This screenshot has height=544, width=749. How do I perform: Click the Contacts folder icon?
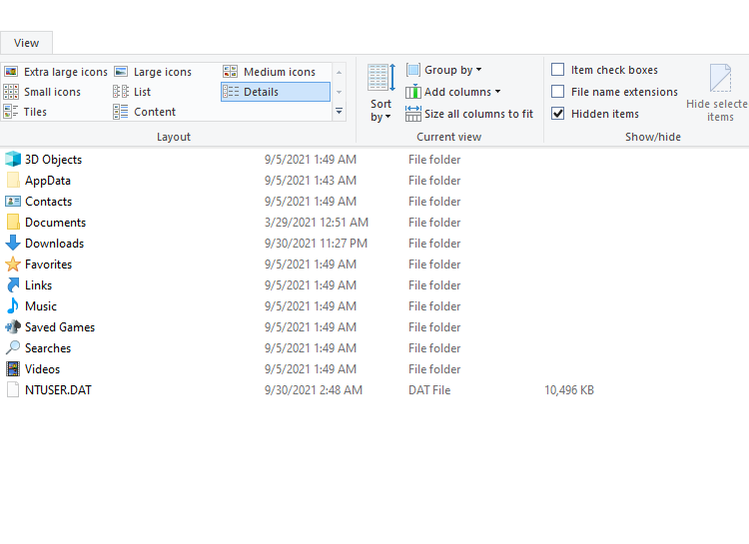tap(13, 201)
